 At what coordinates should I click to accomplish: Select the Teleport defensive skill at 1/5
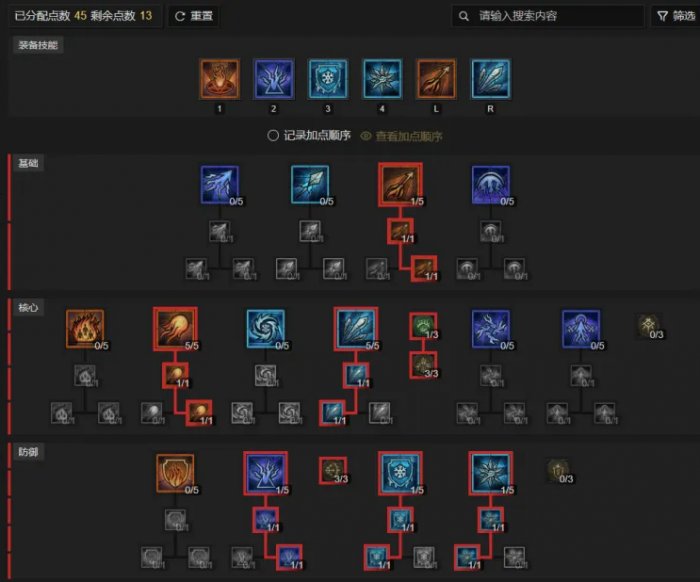click(266, 473)
